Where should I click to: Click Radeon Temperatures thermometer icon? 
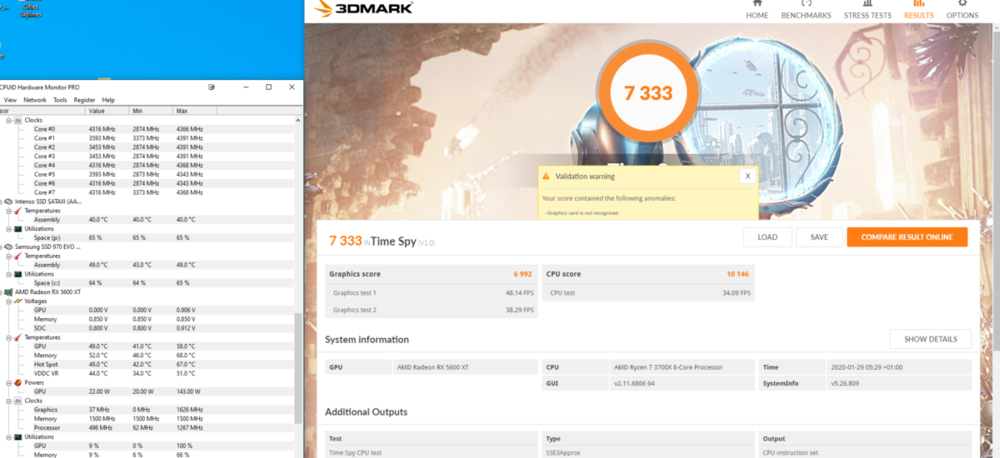click(x=18, y=337)
